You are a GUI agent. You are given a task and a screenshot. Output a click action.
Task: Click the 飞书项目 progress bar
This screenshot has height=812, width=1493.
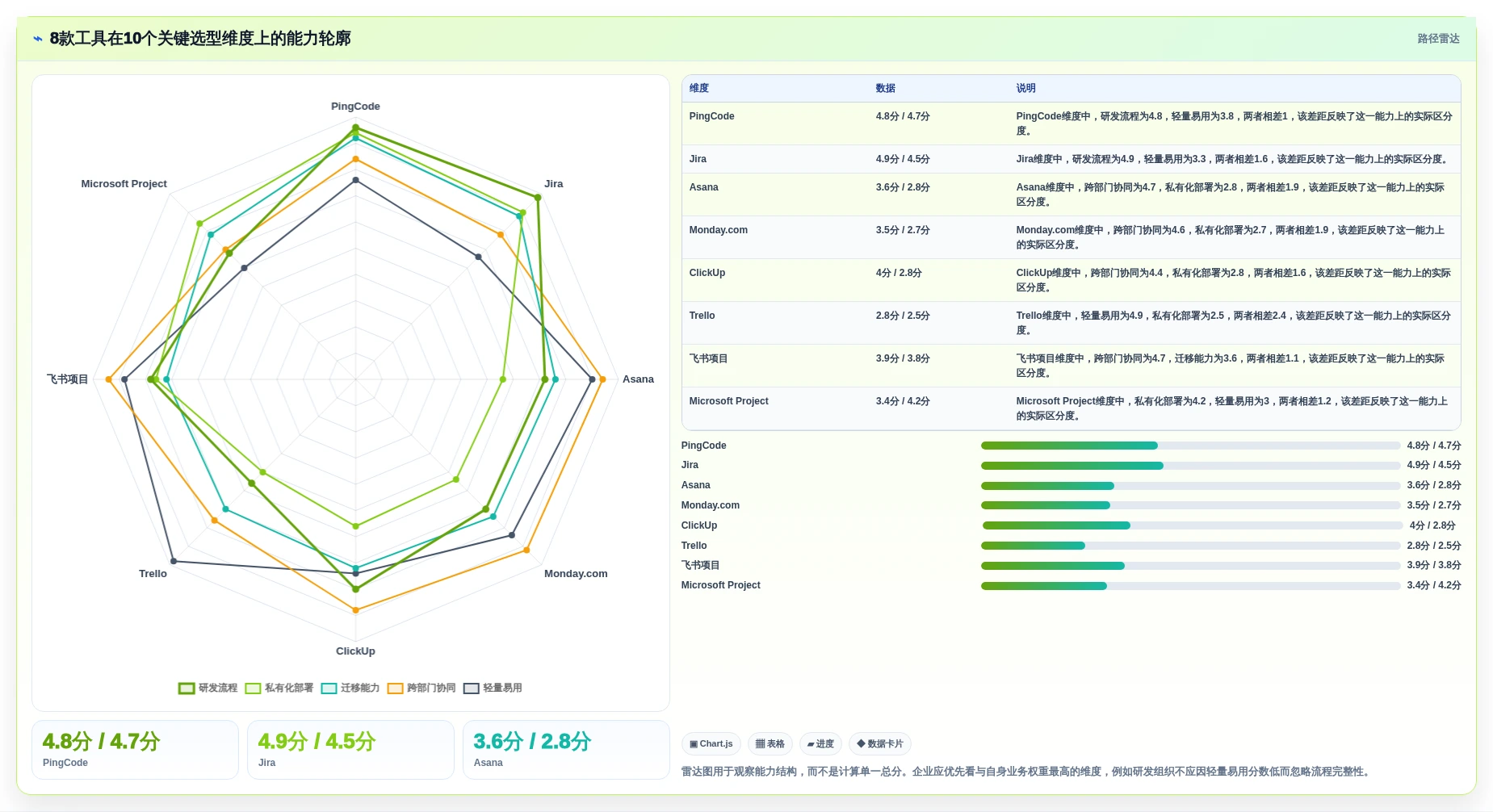[1190, 566]
